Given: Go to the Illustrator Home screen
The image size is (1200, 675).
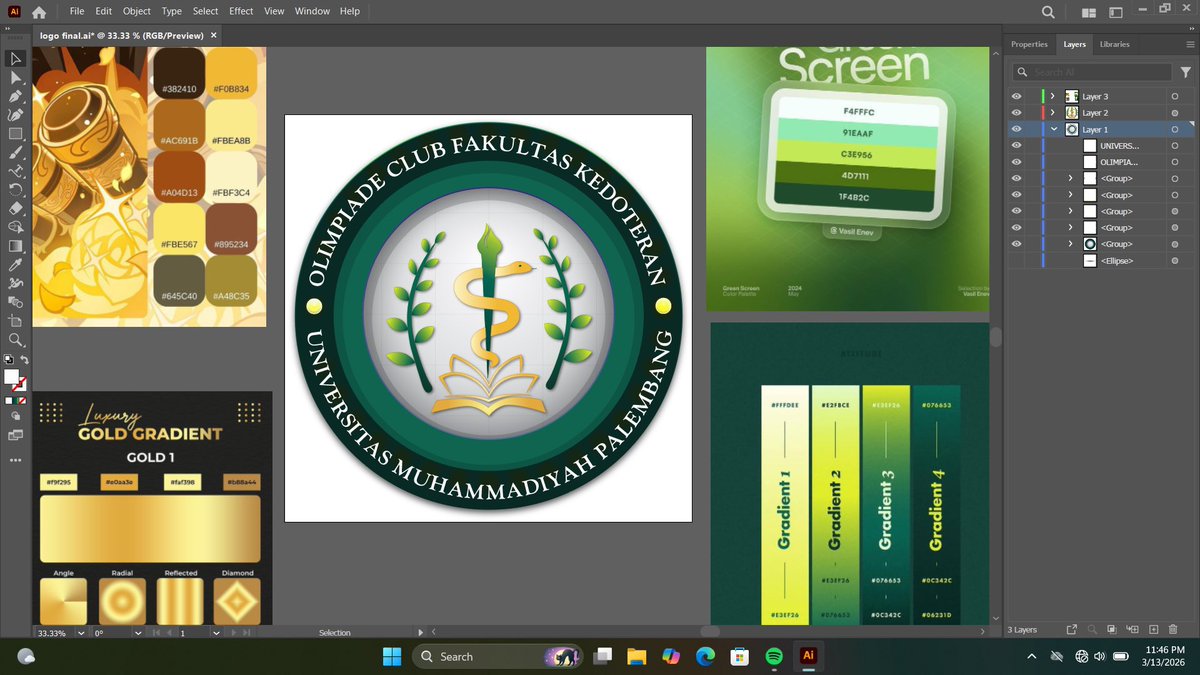Looking at the screenshot, I should 39,12.
